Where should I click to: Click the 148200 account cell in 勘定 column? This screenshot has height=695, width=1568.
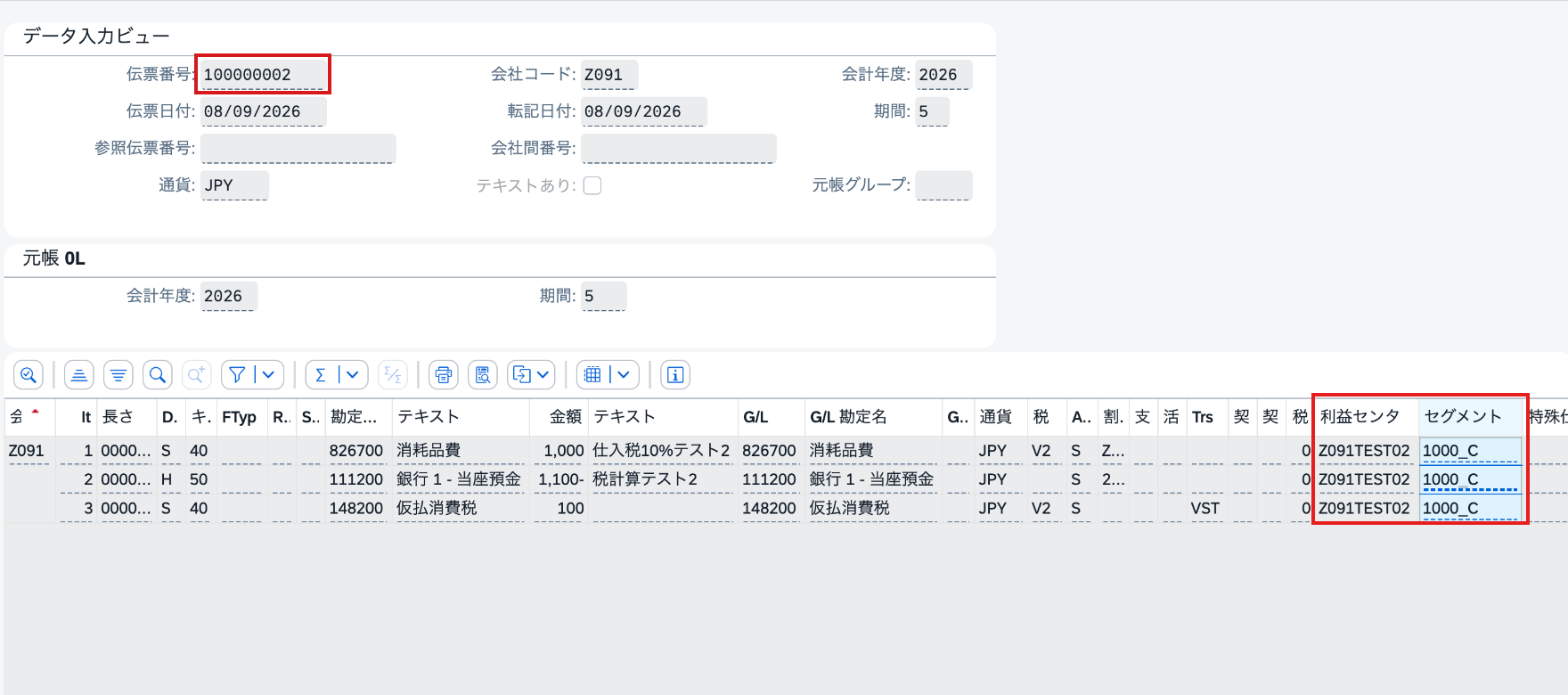pyautogui.click(x=357, y=508)
